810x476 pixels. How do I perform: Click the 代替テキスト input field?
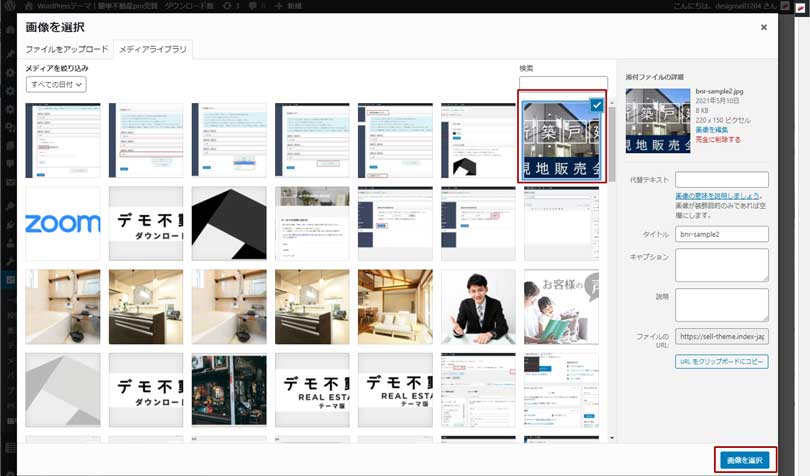coord(721,179)
